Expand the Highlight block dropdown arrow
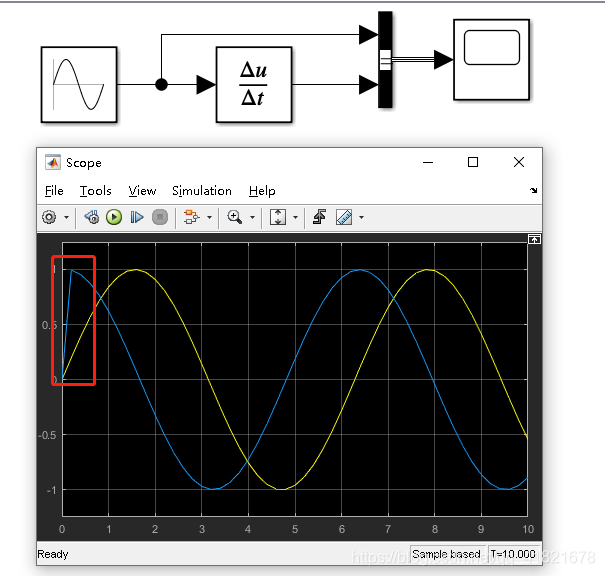This screenshot has width=605, height=576. (210, 218)
